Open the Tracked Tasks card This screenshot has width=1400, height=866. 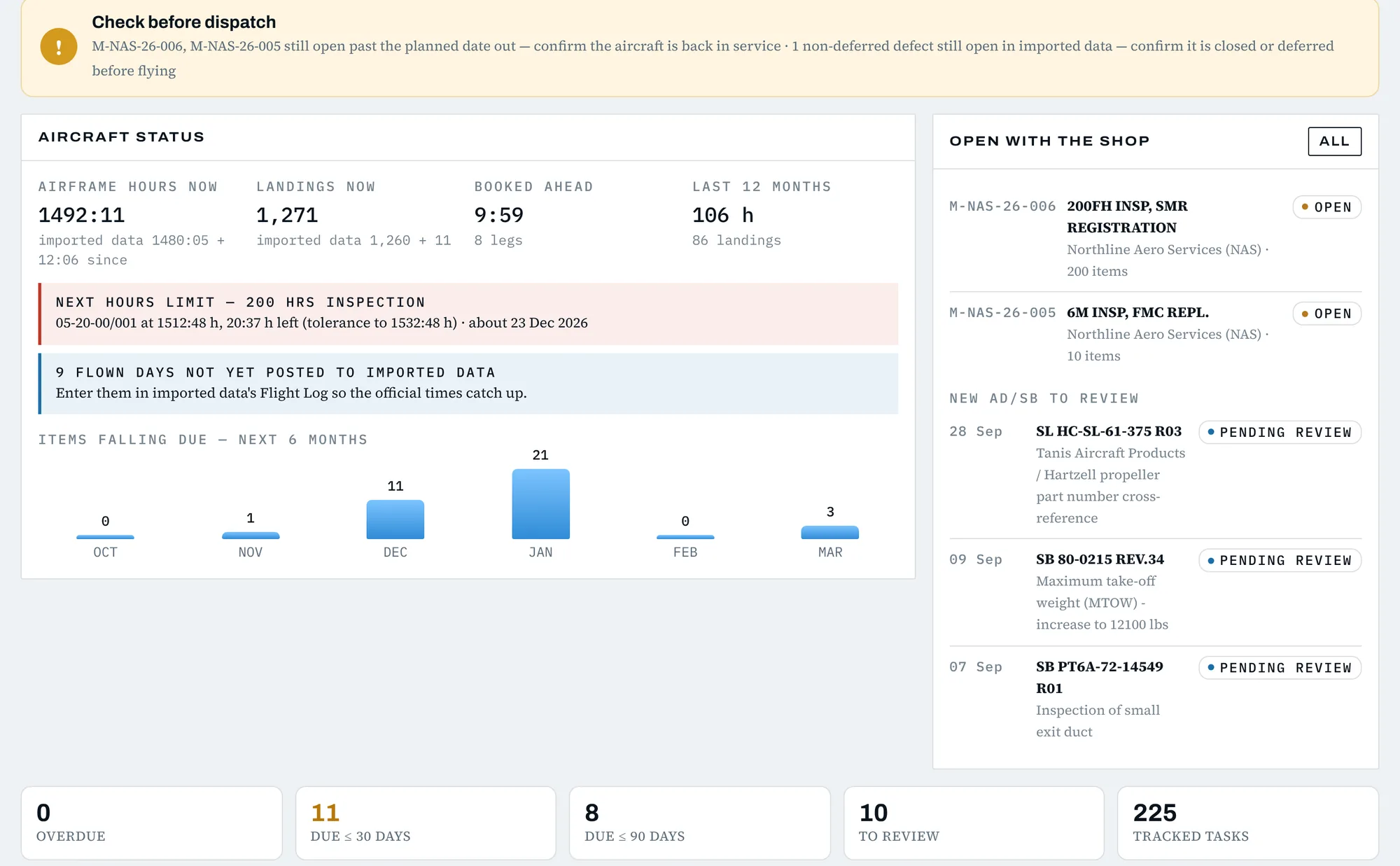[1248, 823]
